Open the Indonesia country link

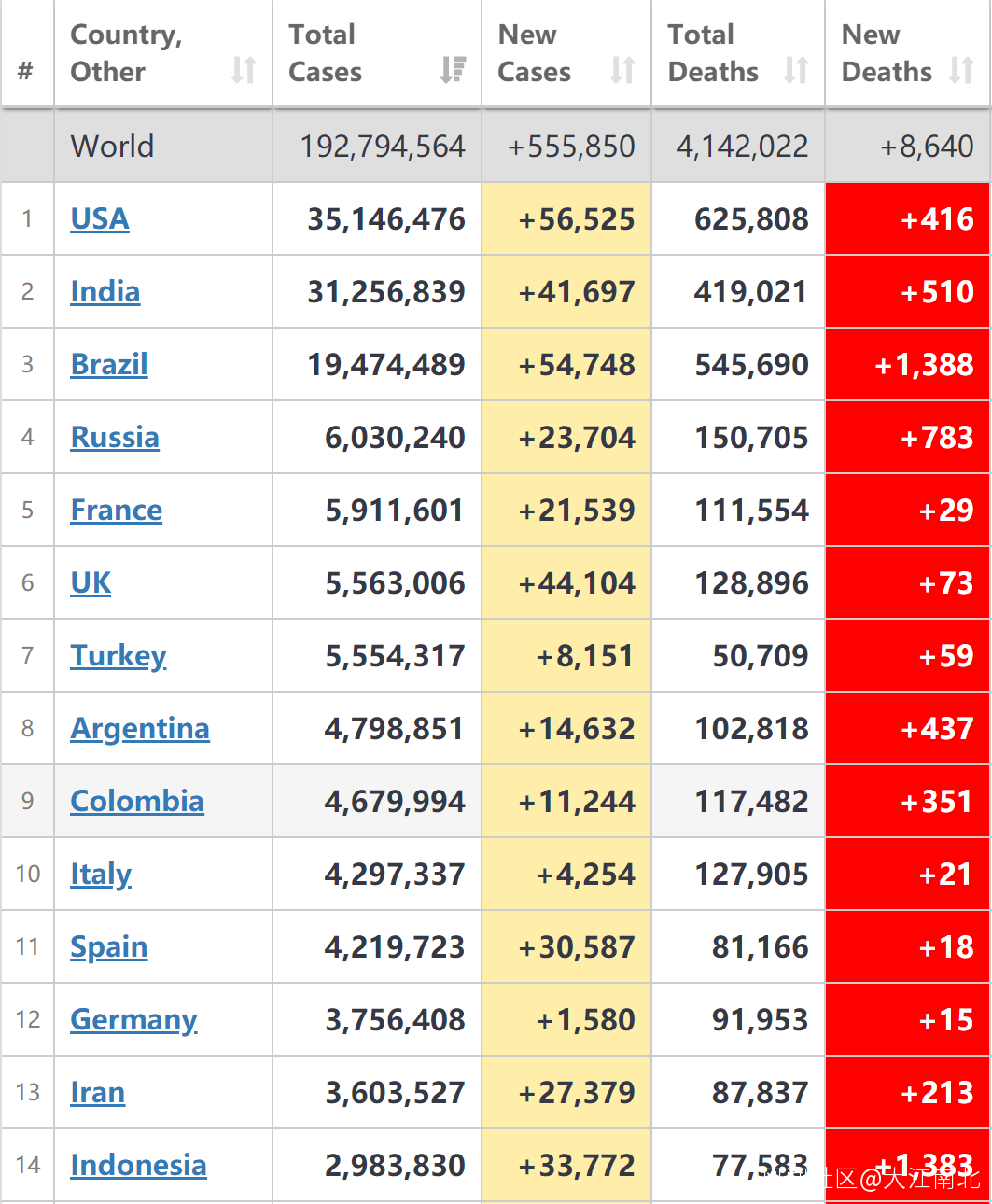point(139,1165)
